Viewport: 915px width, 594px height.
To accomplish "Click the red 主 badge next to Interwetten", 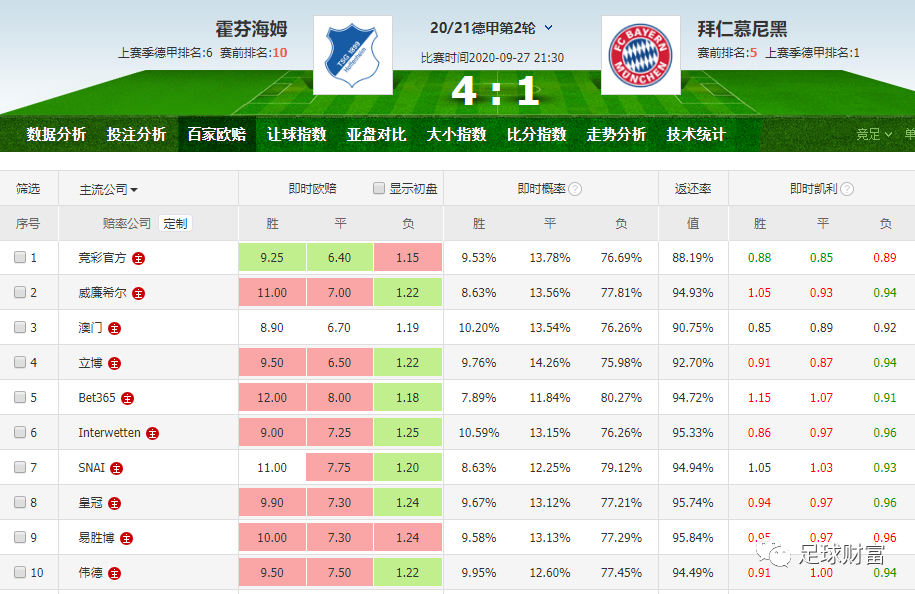I will click(x=151, y=433).
